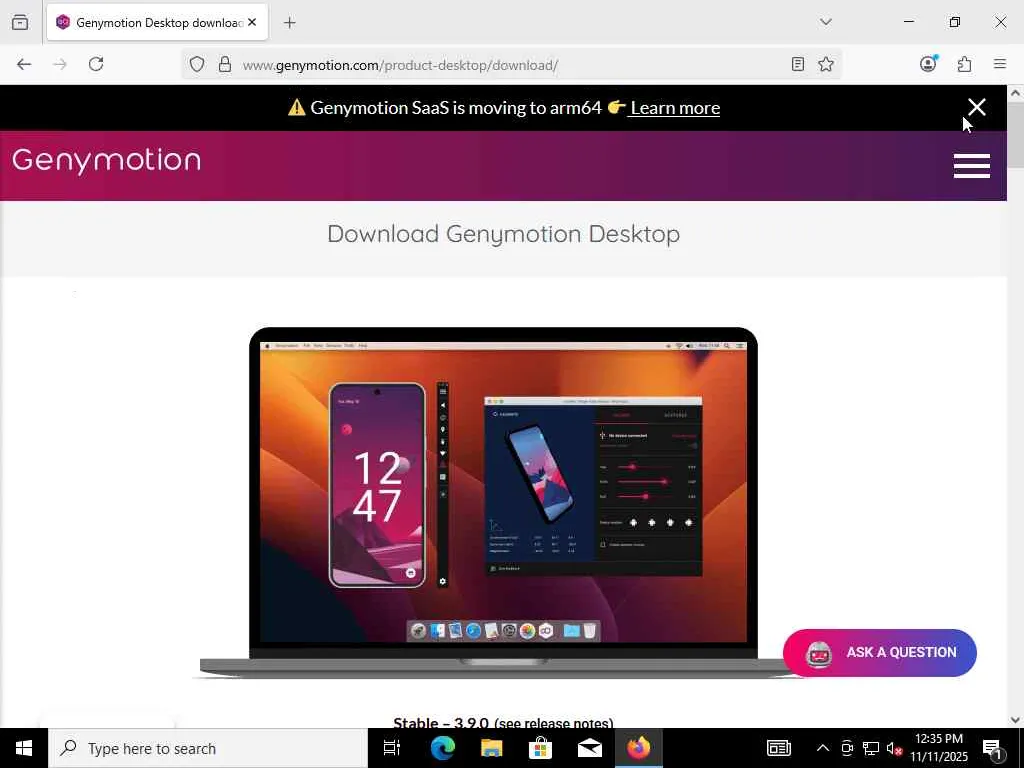Open the muted volume tray icon
1024x768 pixels.
tap(894, 748)
